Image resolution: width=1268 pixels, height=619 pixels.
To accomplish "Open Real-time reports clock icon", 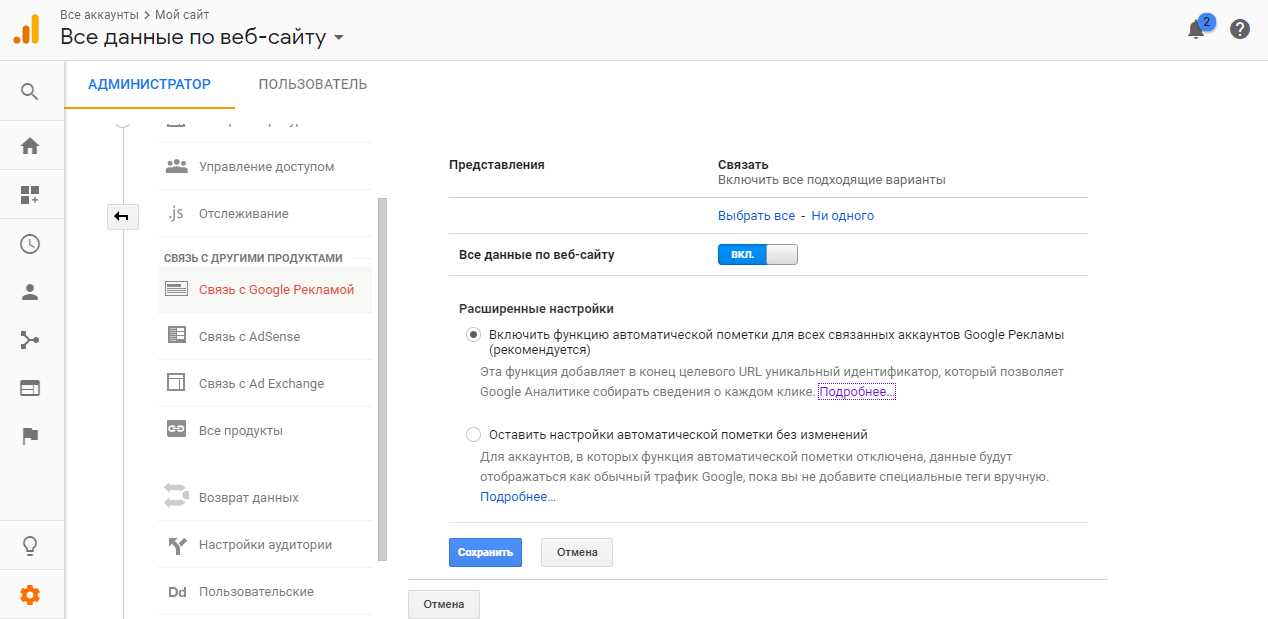I will [30, 244].
